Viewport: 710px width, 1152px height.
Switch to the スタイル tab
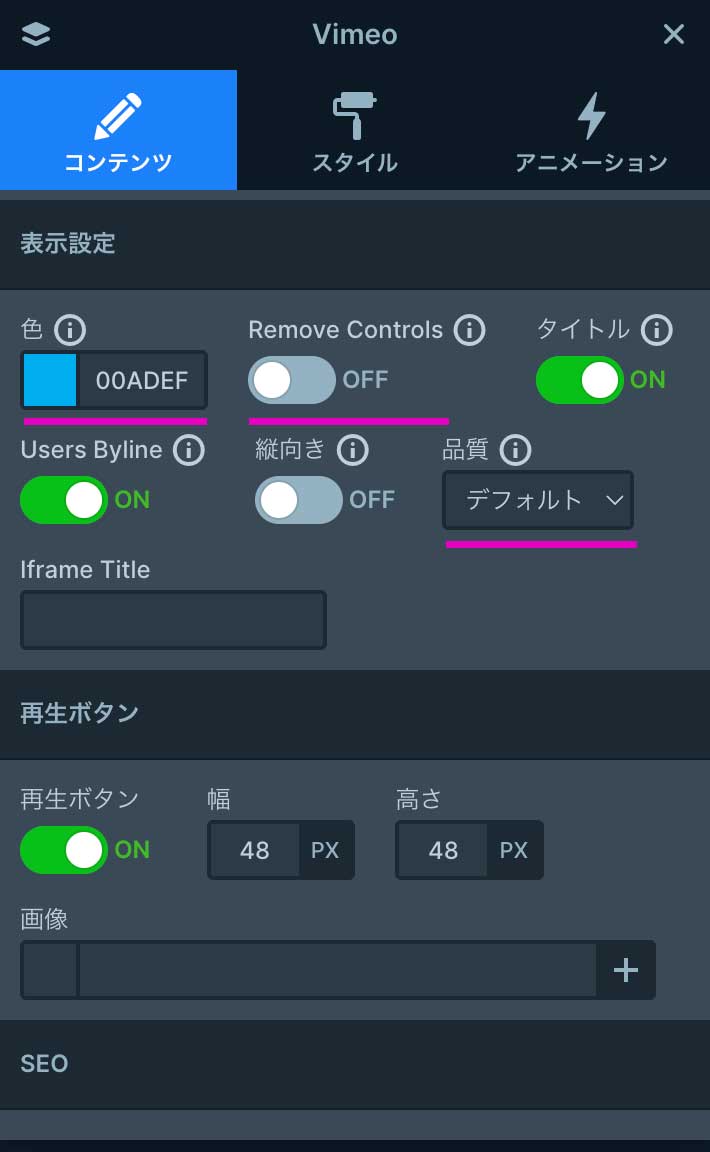(x=355, y=130)
